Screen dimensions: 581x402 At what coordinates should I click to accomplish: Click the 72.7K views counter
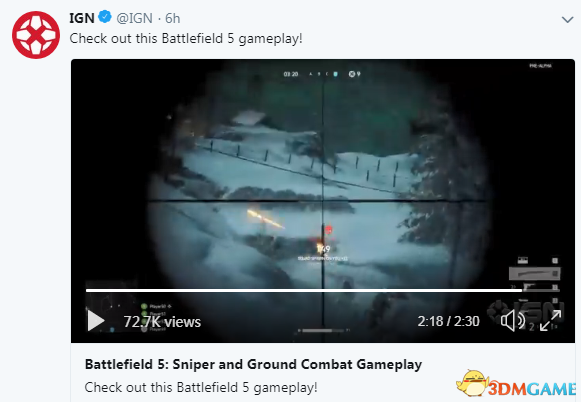(x=162, y=322)
